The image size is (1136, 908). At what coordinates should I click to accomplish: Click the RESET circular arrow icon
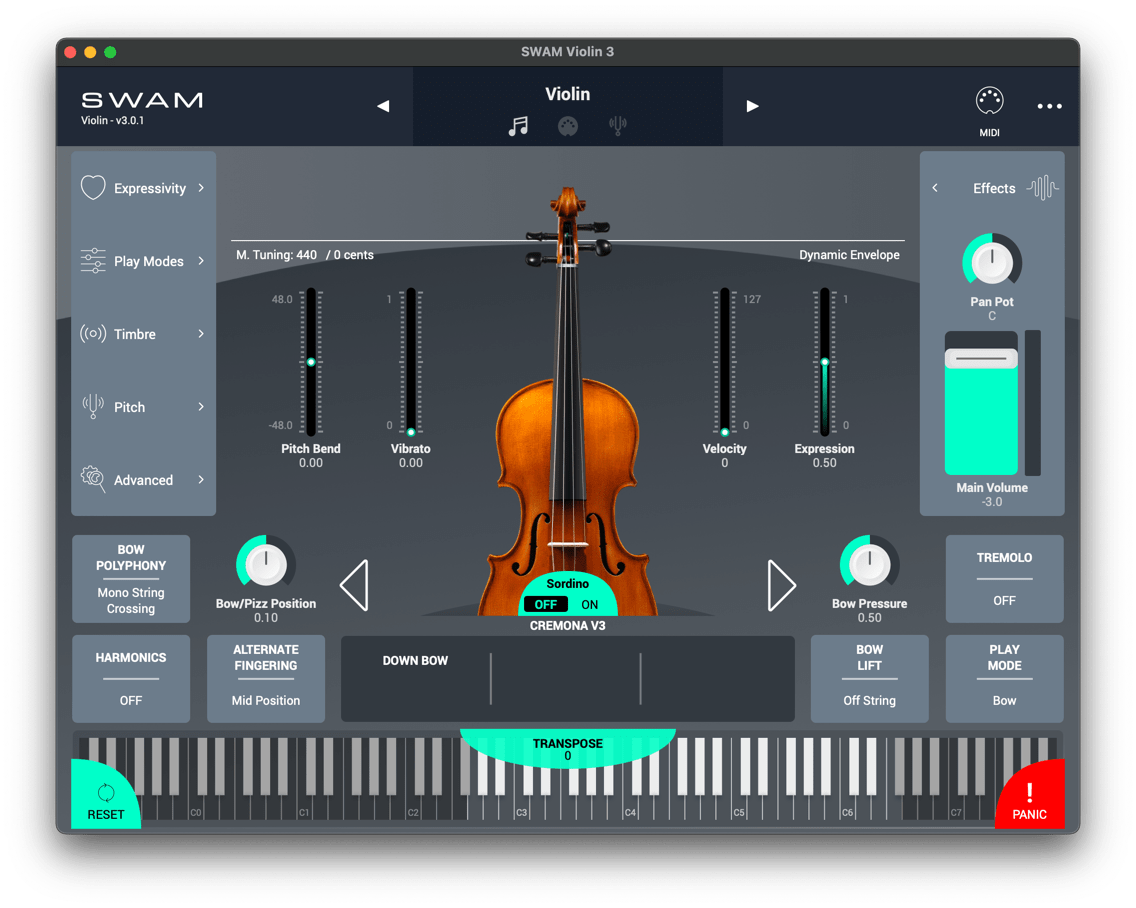[106, 792]
